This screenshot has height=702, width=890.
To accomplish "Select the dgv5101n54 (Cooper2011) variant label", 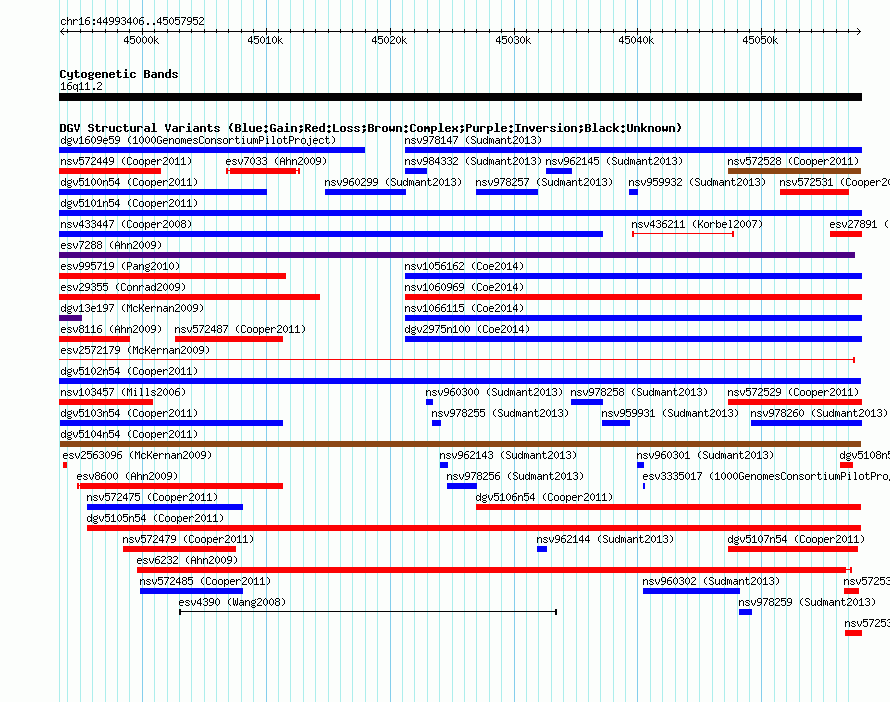I will pos(129,203).
